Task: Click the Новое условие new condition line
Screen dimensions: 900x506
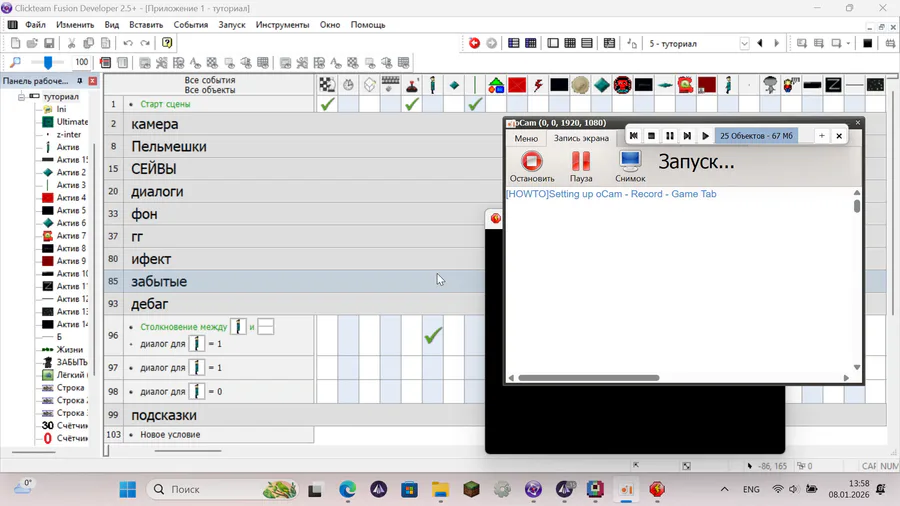Action: click(170, 434)
